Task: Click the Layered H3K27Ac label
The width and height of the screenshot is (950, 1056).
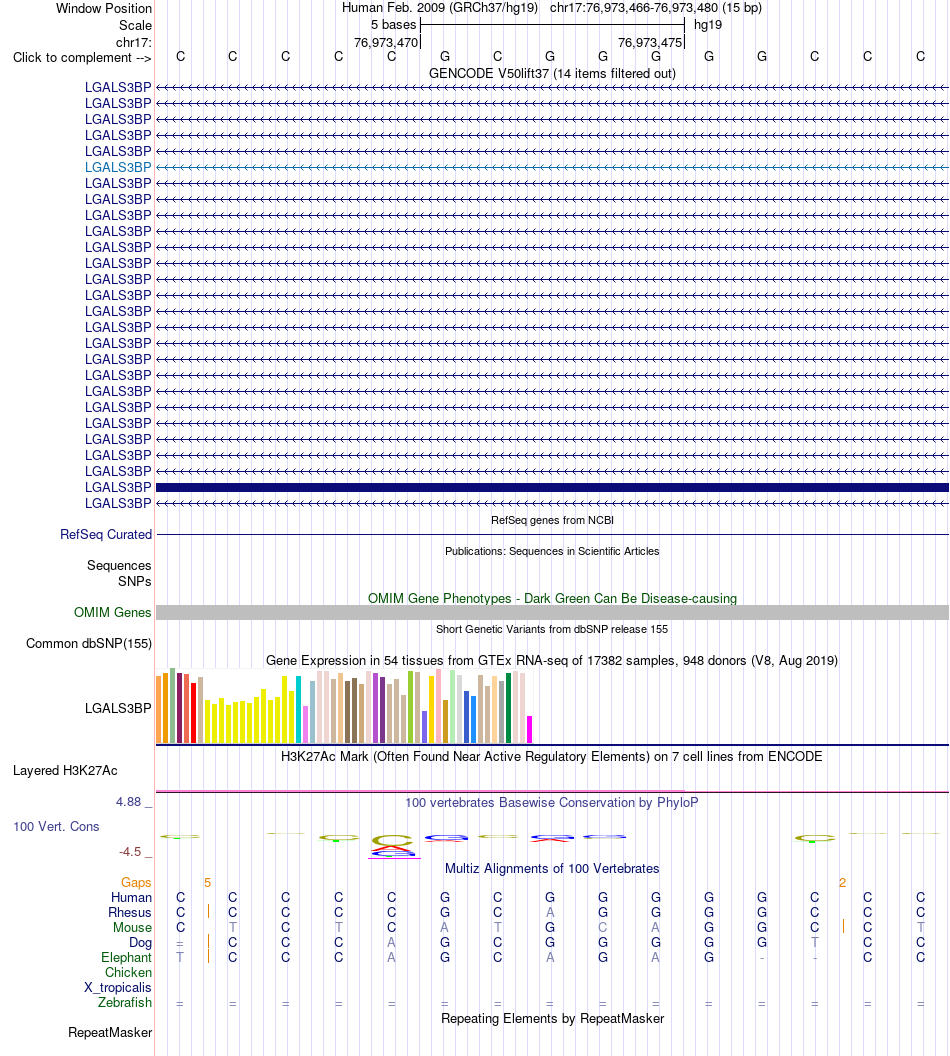Action: click(x=65, y=770)
